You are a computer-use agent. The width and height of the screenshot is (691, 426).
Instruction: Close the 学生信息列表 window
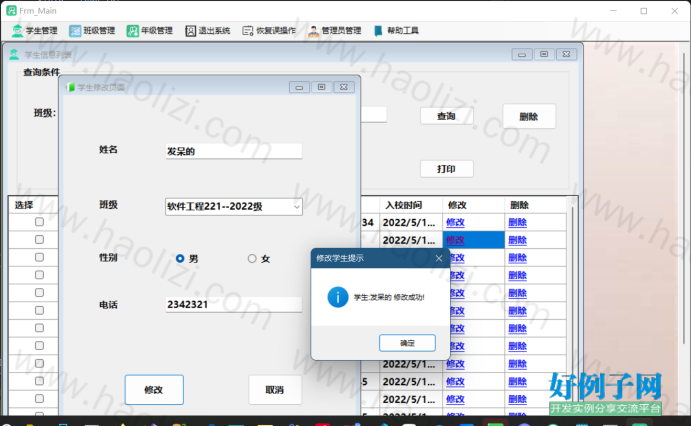coord(567,54)
